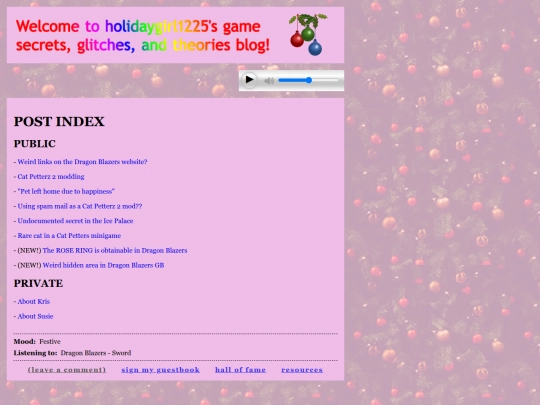540x405 pixels.
Task: Open the private 'About Susie' post
Action: (x=35, y=316)
